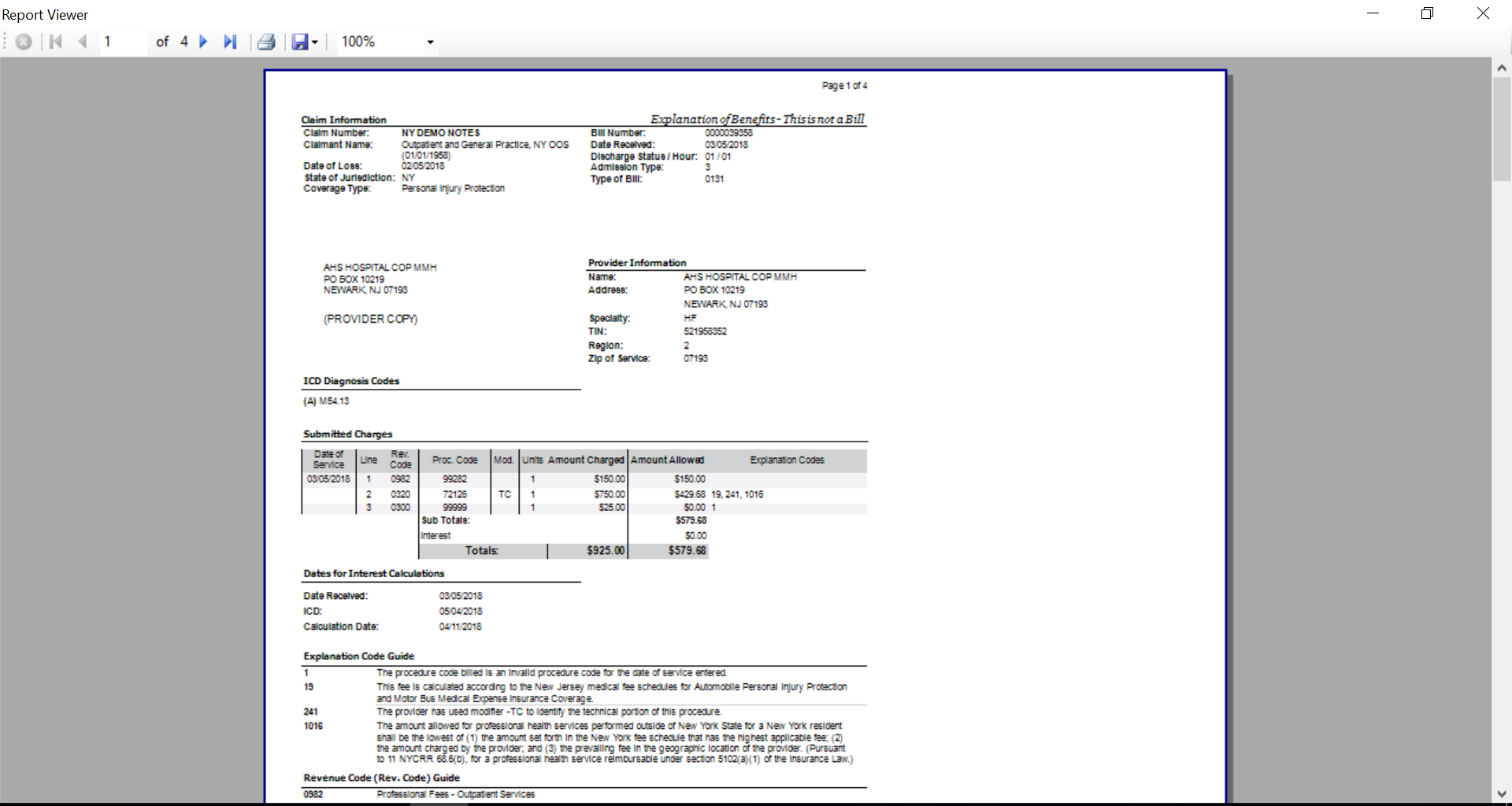1512x806 pixels.
Task: Click the Interest amount $0.00
Action: tap(695, 536)
